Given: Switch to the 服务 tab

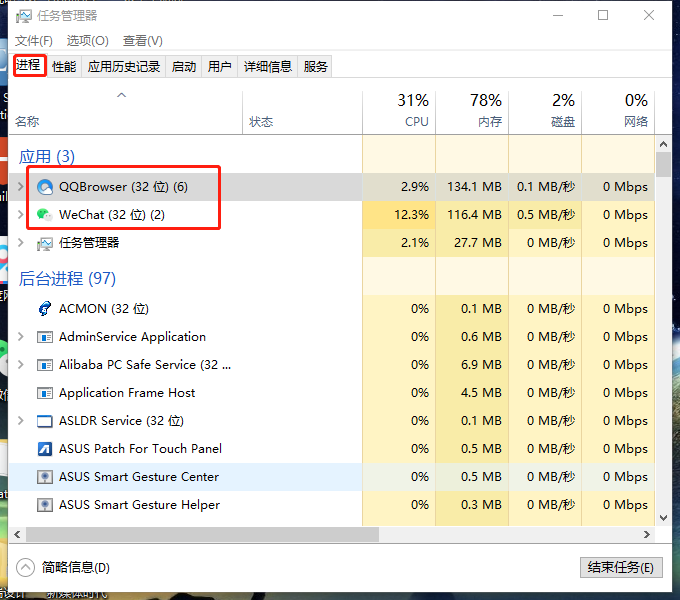Looking at the screenshot, I should 315,67.
